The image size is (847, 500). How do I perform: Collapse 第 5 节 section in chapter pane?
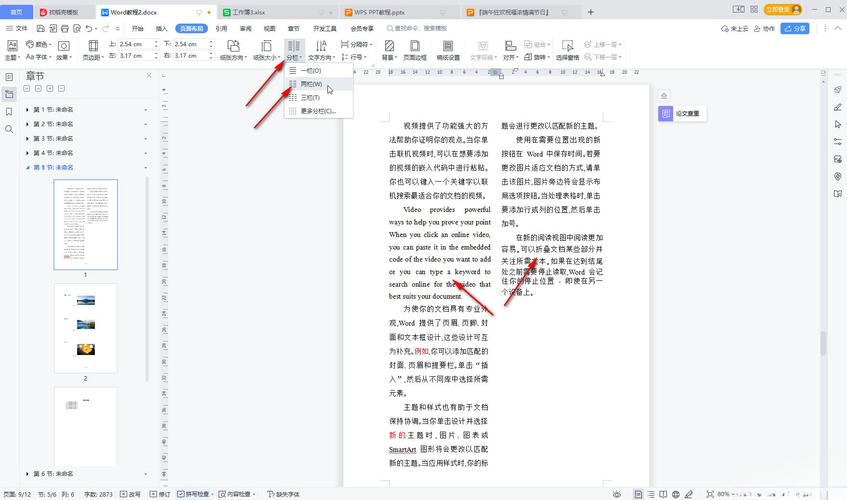click(28, 167)
